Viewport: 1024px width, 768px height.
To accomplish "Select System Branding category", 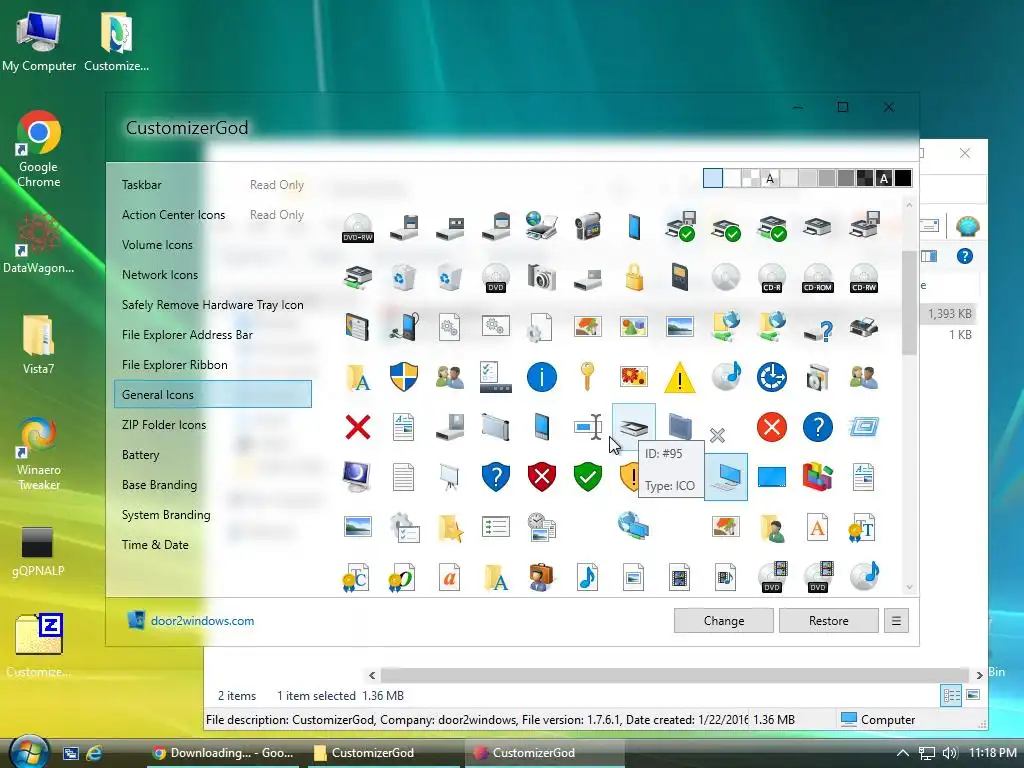I will pyautogui.click(x=166, y=515).
